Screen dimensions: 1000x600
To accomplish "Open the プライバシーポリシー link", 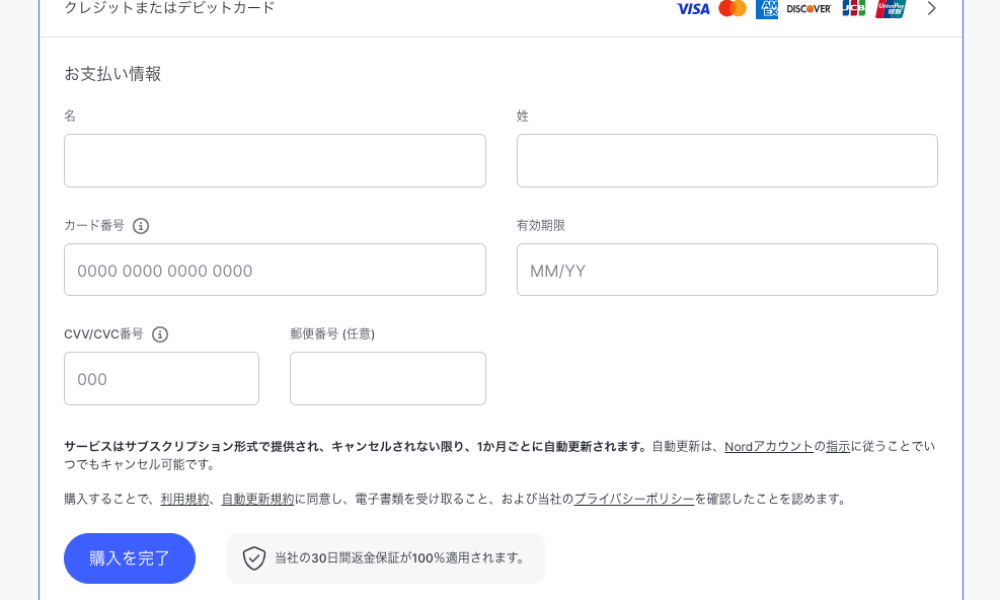I will click(x=634, y=499).
